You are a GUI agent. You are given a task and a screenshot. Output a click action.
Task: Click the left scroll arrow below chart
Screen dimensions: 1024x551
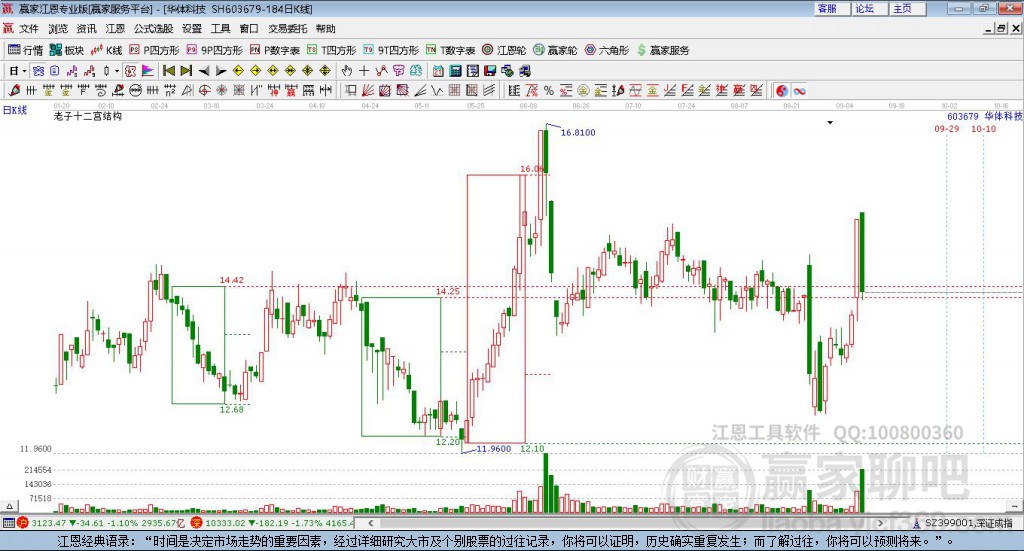tap(370, 523)
